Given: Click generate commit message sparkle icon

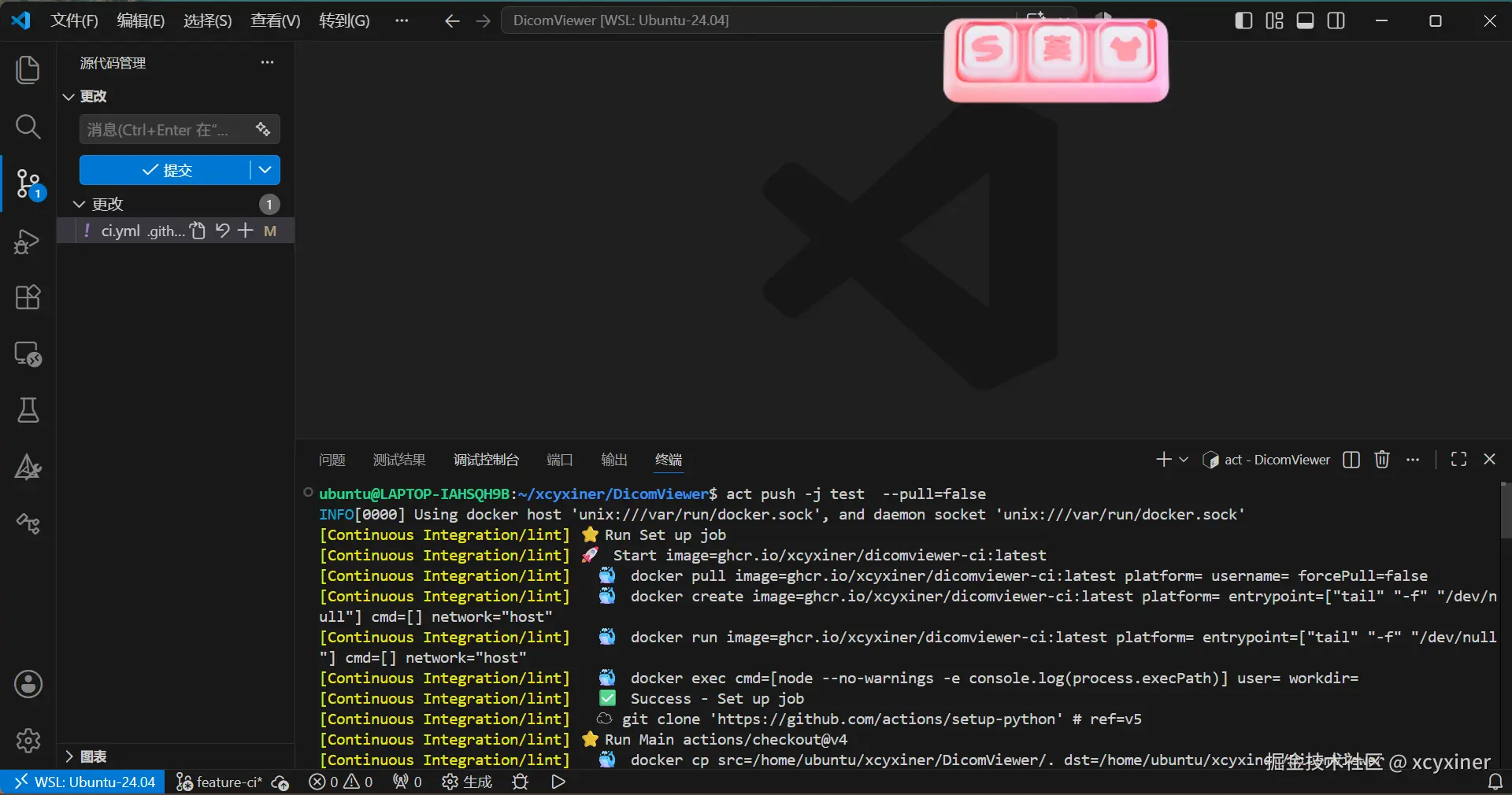Looking at the screenshot, I should coord(263,129).
